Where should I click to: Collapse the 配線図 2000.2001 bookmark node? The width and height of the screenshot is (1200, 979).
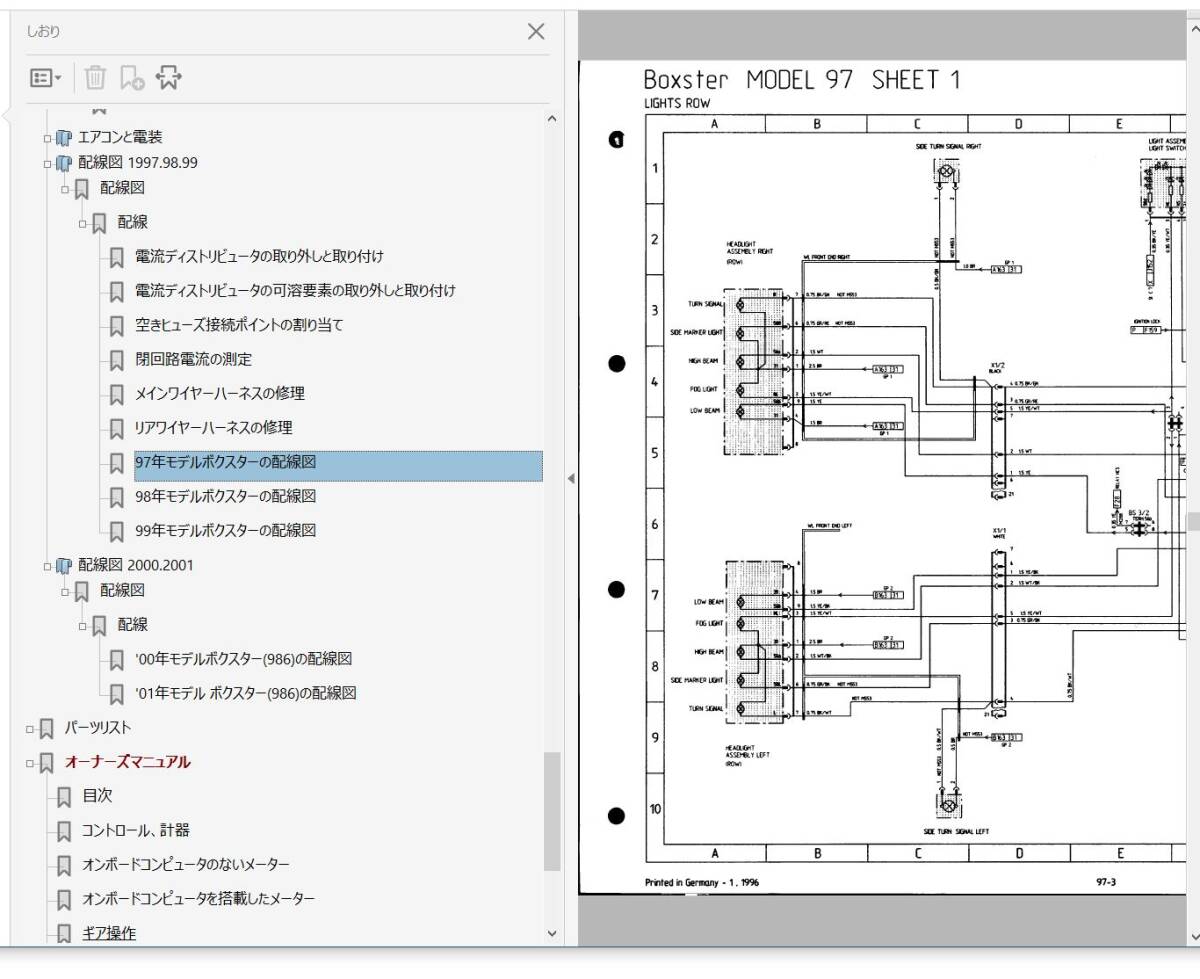click(46, 566)
